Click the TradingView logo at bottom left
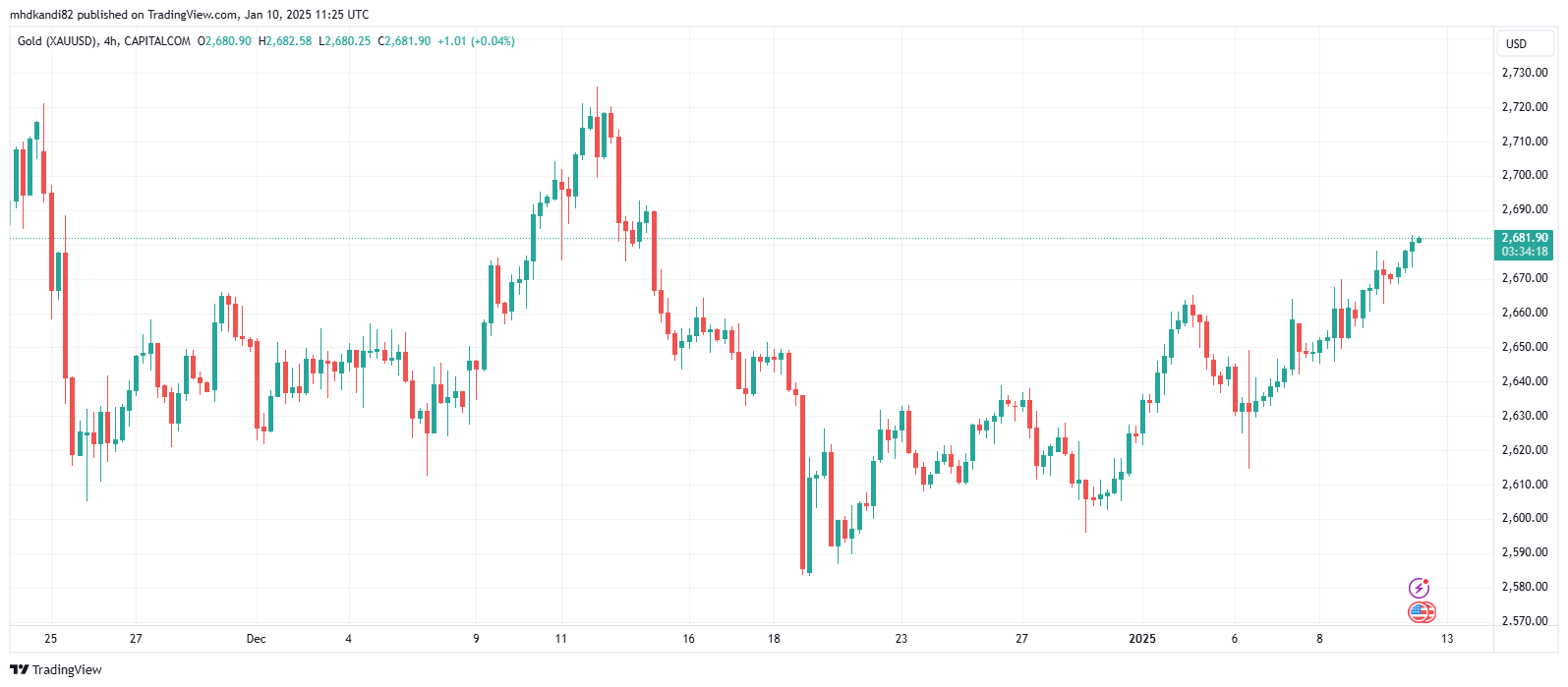Screen dimensions: 1568x687 coord(56,669)
